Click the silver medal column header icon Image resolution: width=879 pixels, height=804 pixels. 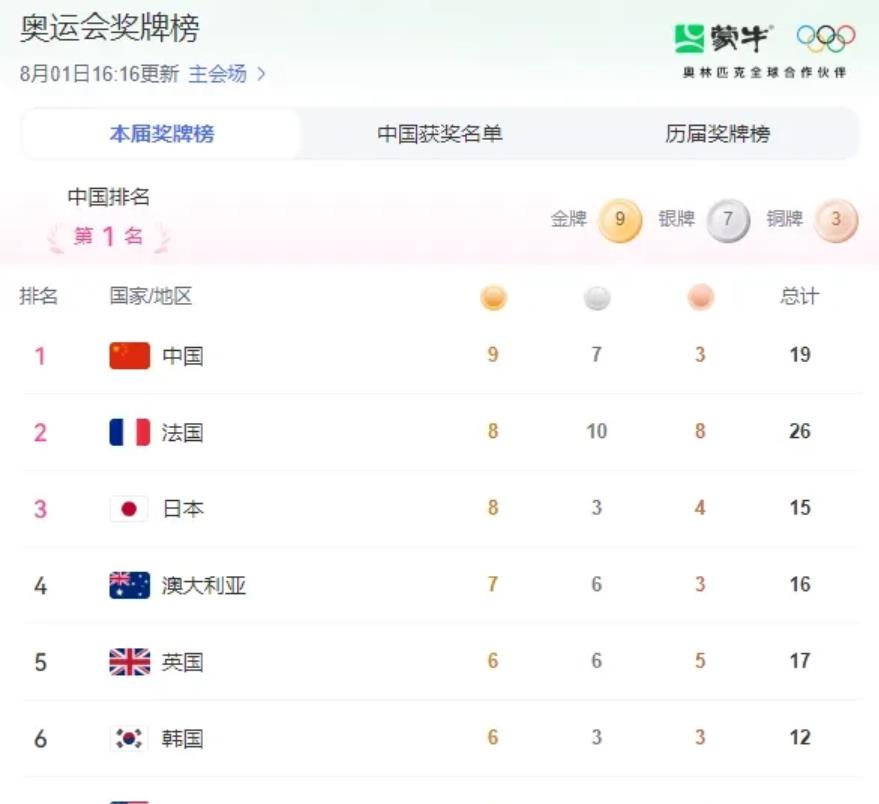coord(596,297)
